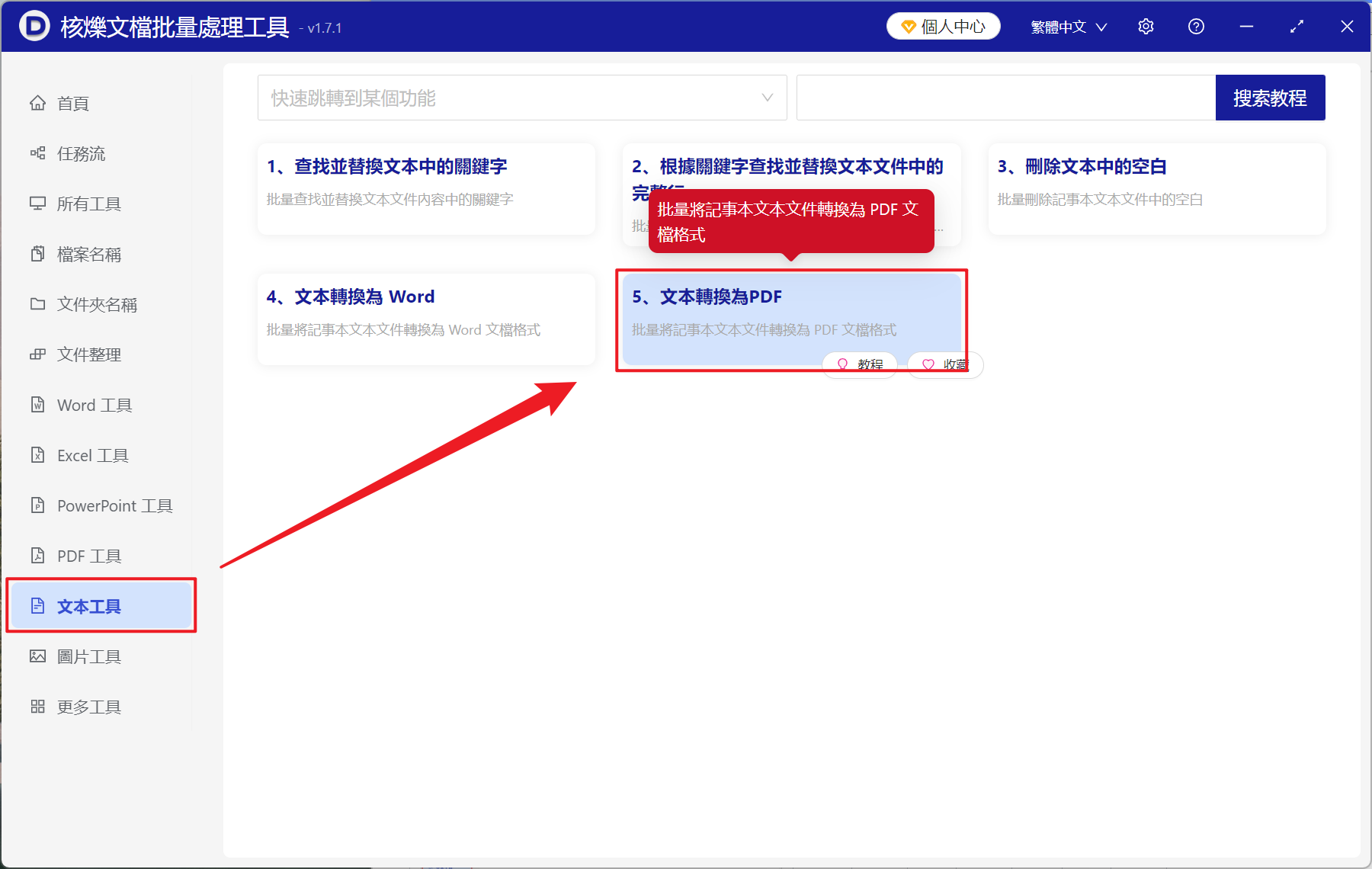Click the grid icon beside 更多工具
The width and height of the screenshot is (1372, 869).
coord(37,707)
